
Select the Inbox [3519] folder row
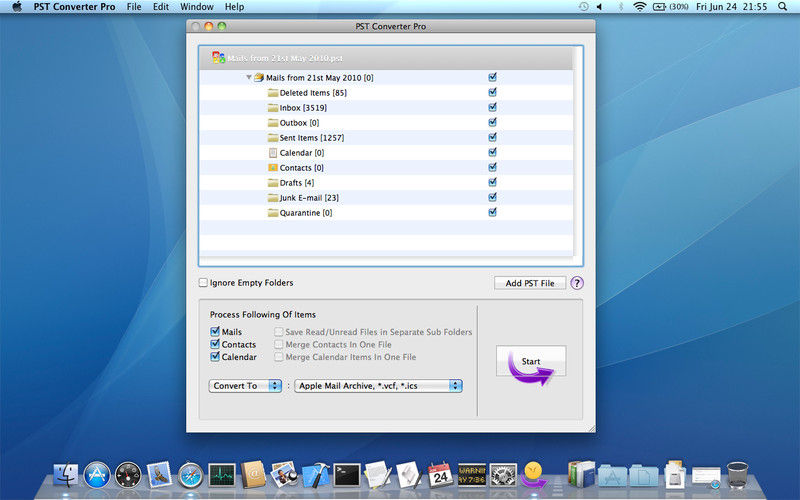[x=386, y=108]
